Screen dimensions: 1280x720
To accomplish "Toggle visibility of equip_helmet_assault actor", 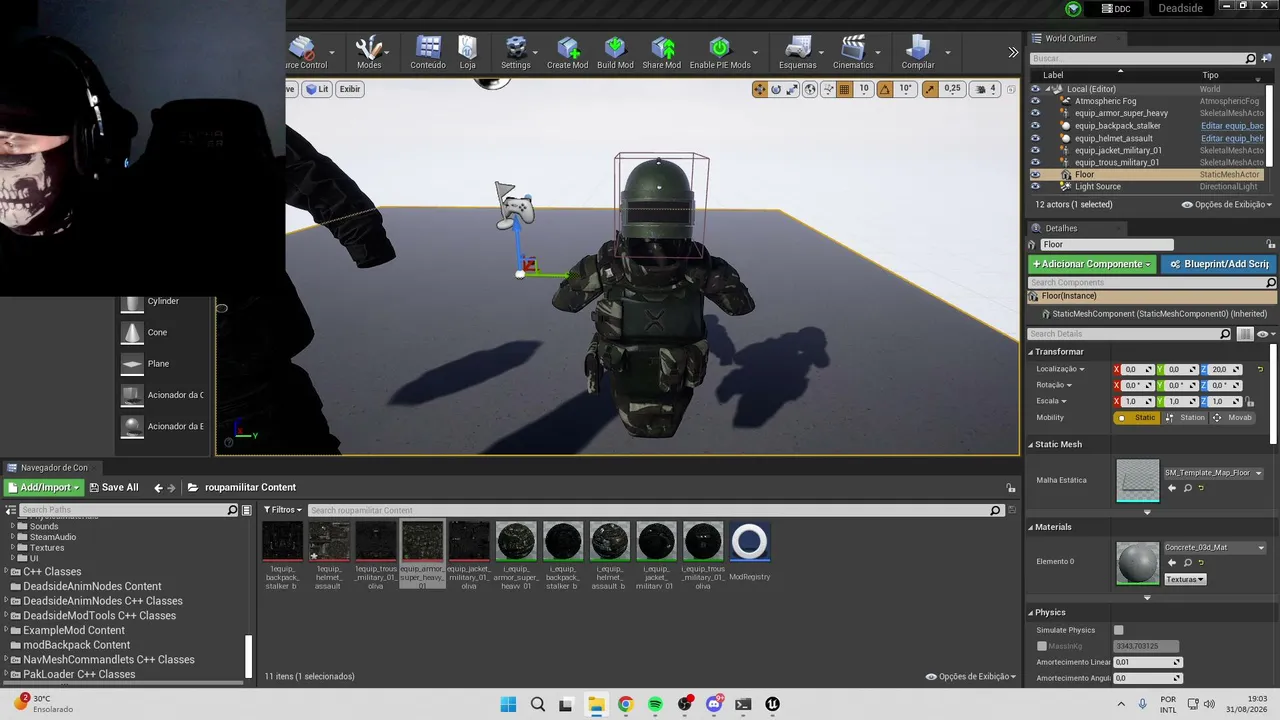I will [x=1035, y=138].
